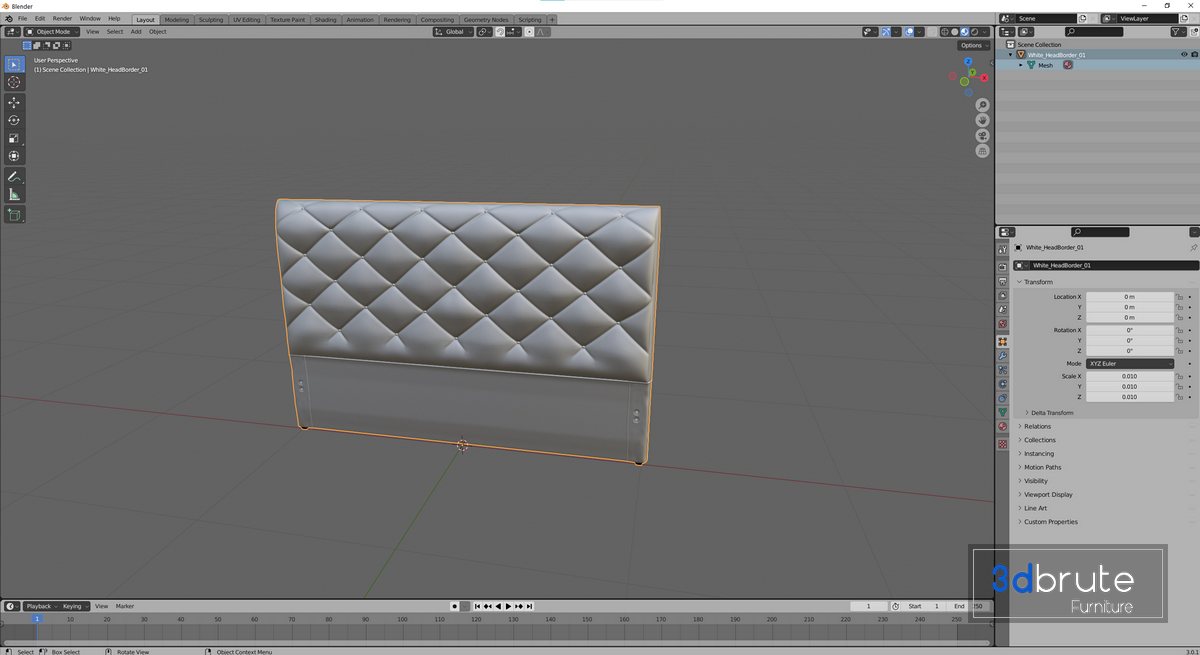Viewport: 1200px width, 655px height.
Task: Open the Render menu
Action: [62, 19]
